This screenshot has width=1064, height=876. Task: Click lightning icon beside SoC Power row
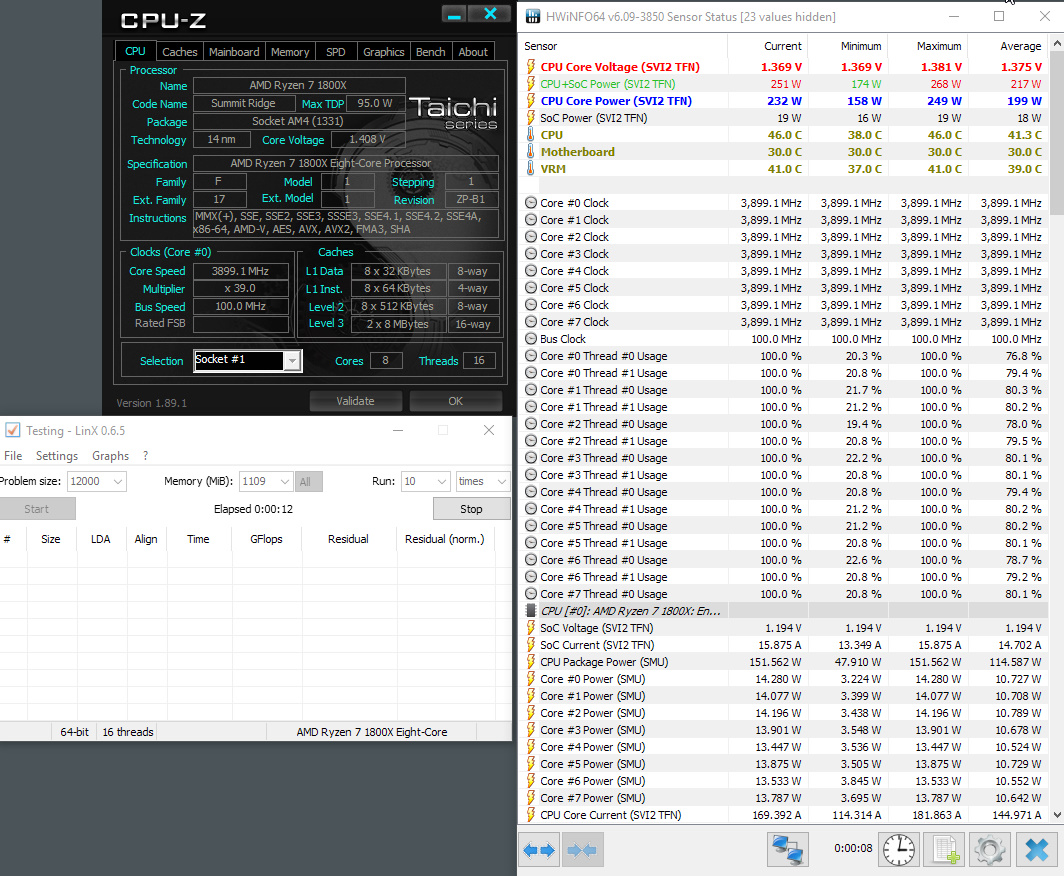[531, 117]
